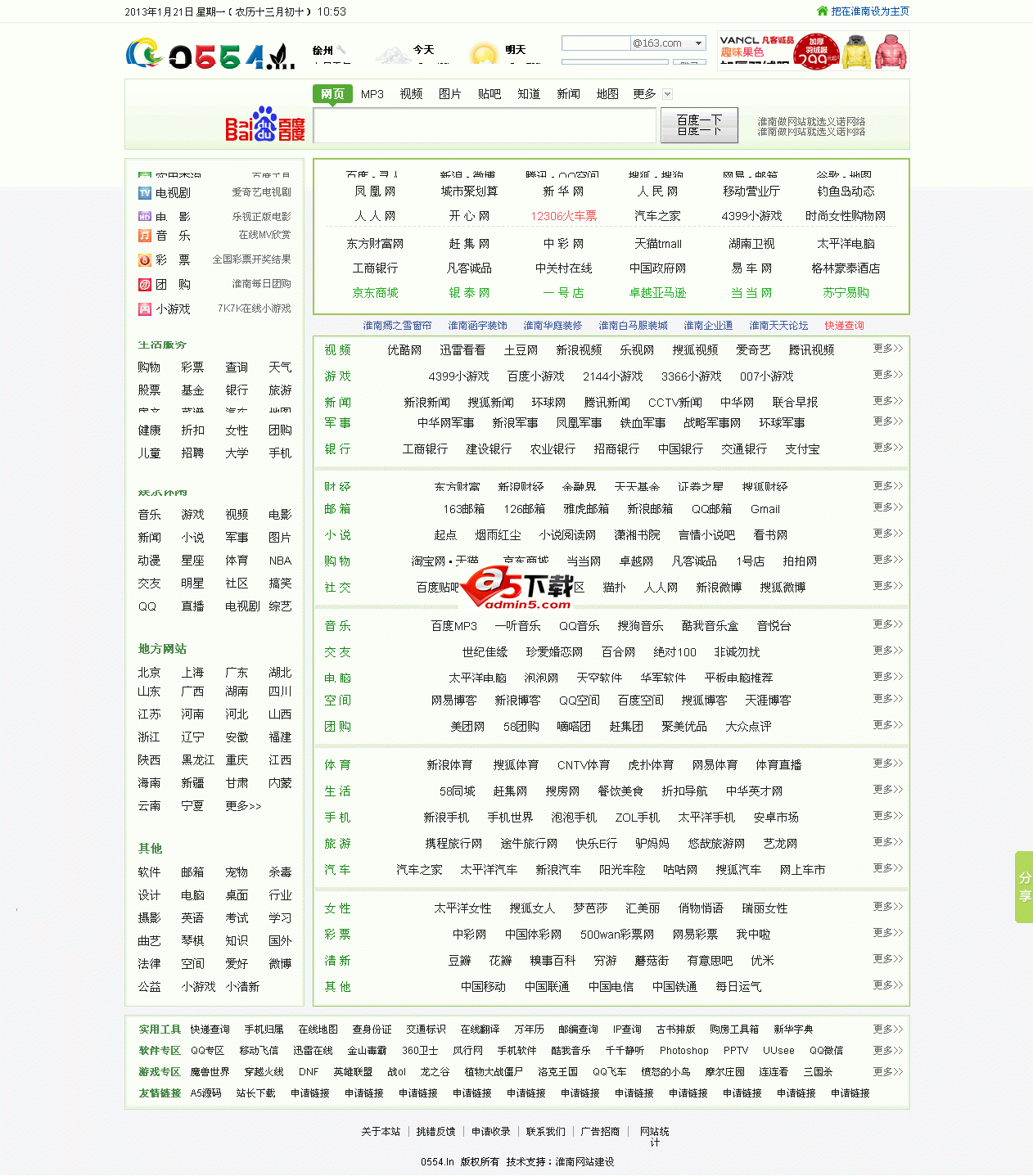
Task: Switch to the 贴吧 search tab
Action: coord(489,93)
